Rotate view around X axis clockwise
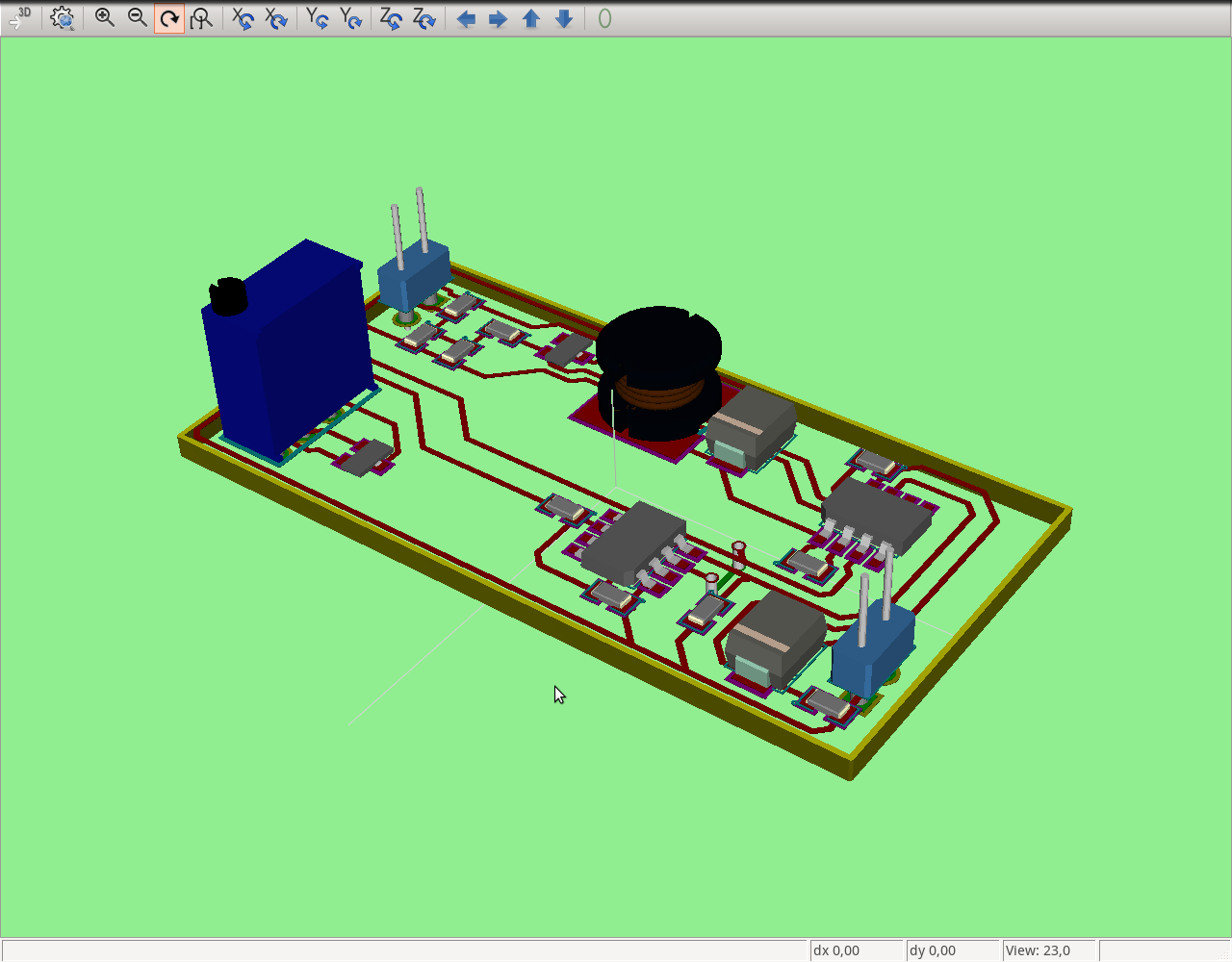This screenshot has width=1232, height=962. [243, 17]
